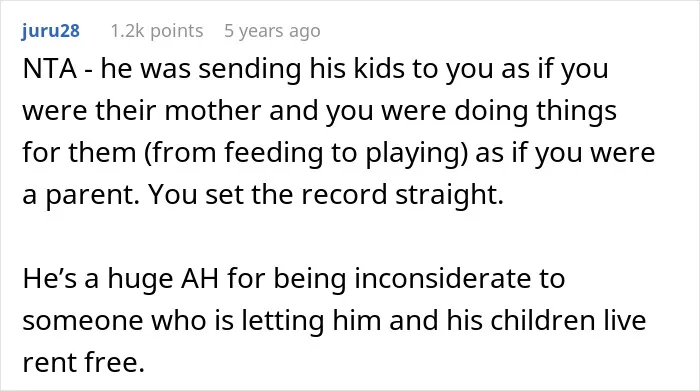The image size is (700, 391).
Task: Click the abbreviation AH in second paragraph
Action: [x=200, y=279]
